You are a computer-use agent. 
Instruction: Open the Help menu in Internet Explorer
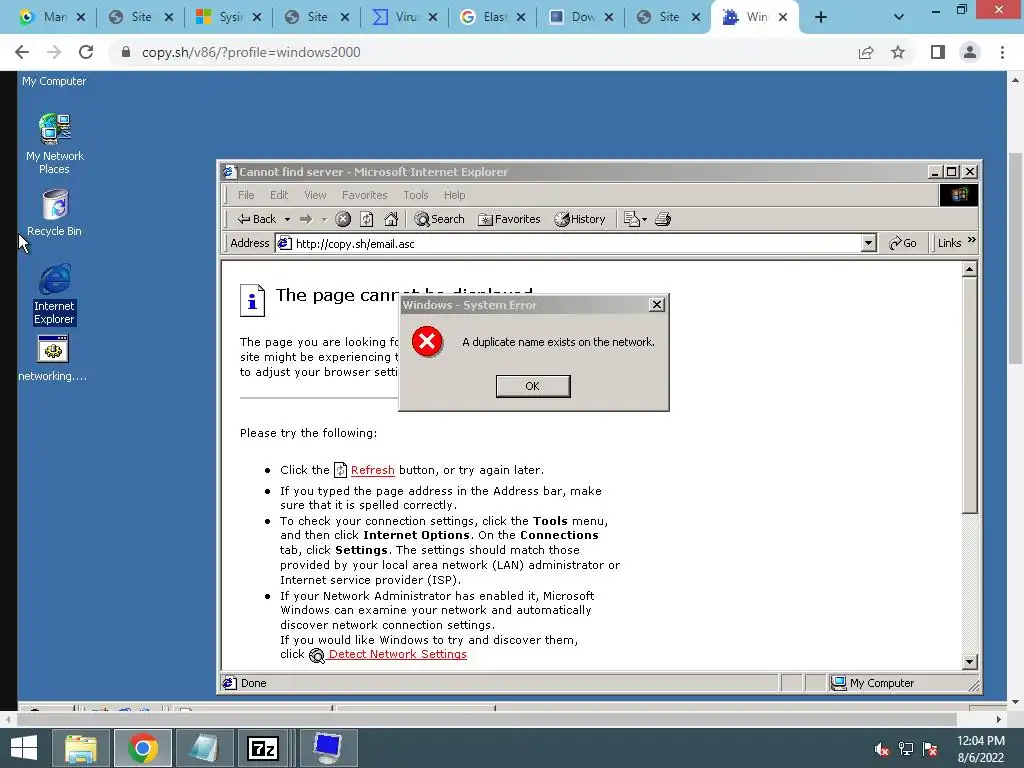click(455, 195)
